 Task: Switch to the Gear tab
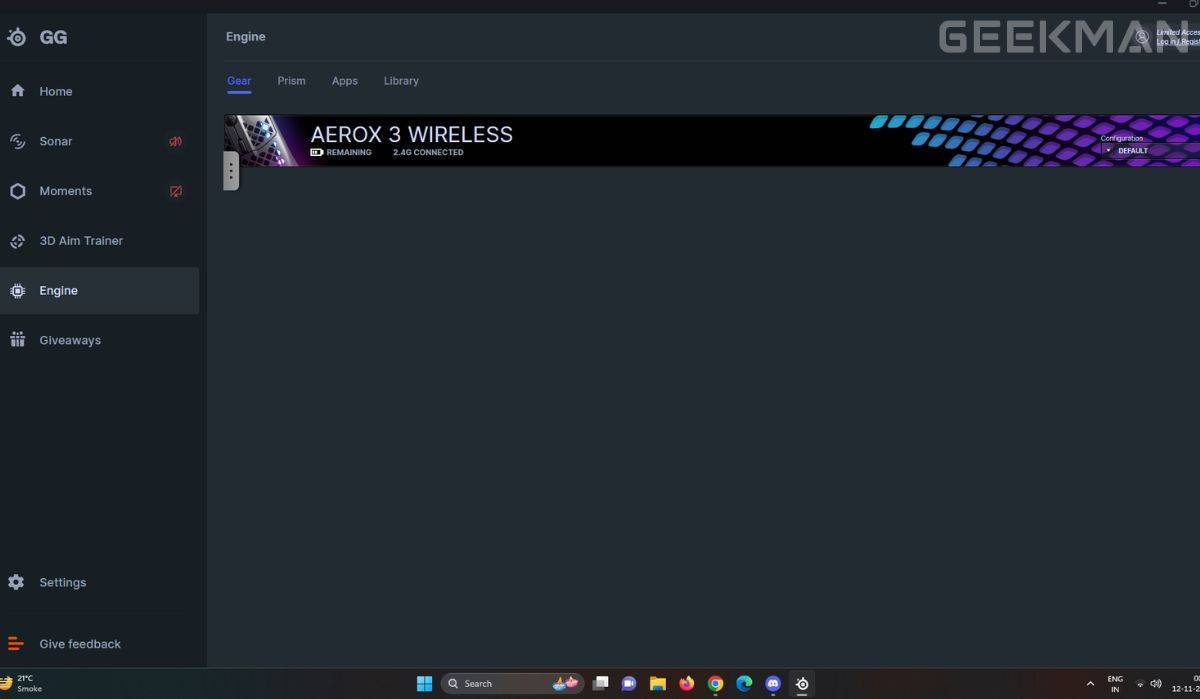pos(239,81)
